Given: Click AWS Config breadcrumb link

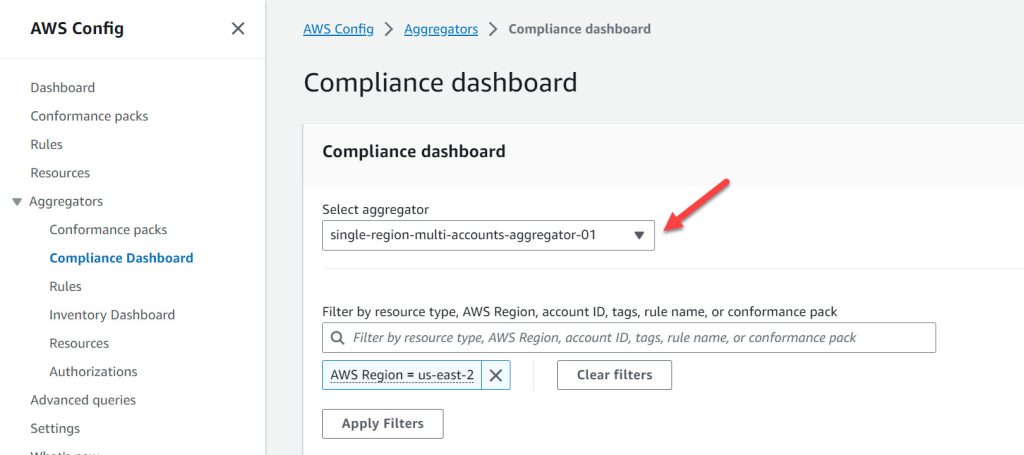Looking at the screenshot, I should coord(338,29).
